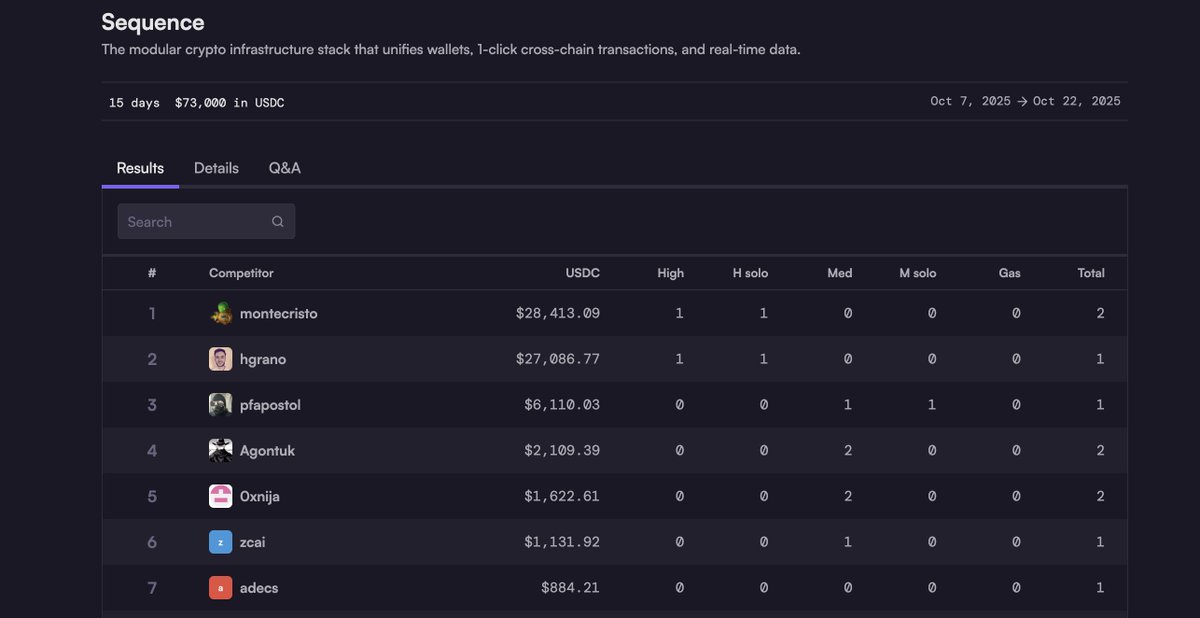Viewport: 1200px width, 618px height.
Task: Click the # rank column header
Action: pos(152,273)
